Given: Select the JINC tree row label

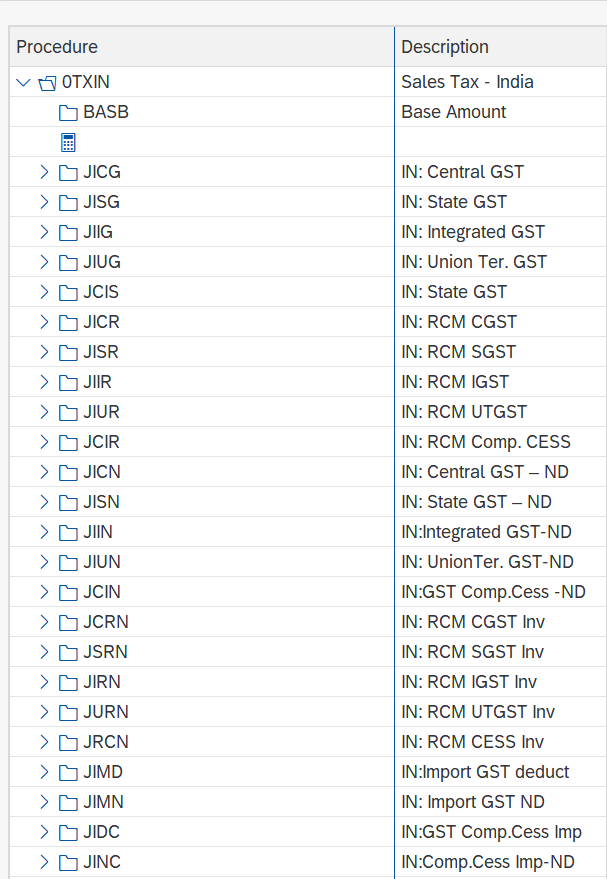Looking at the screenshot, I should [102, 862].
